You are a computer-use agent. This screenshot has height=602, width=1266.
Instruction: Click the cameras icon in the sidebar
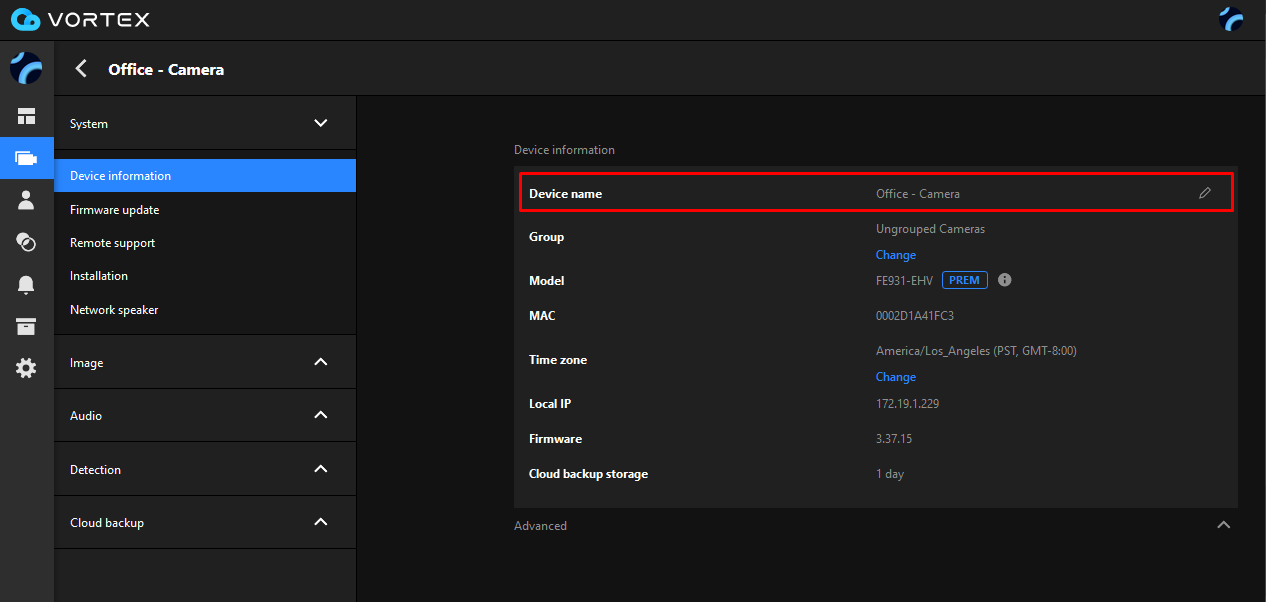[x=26, y=158]
